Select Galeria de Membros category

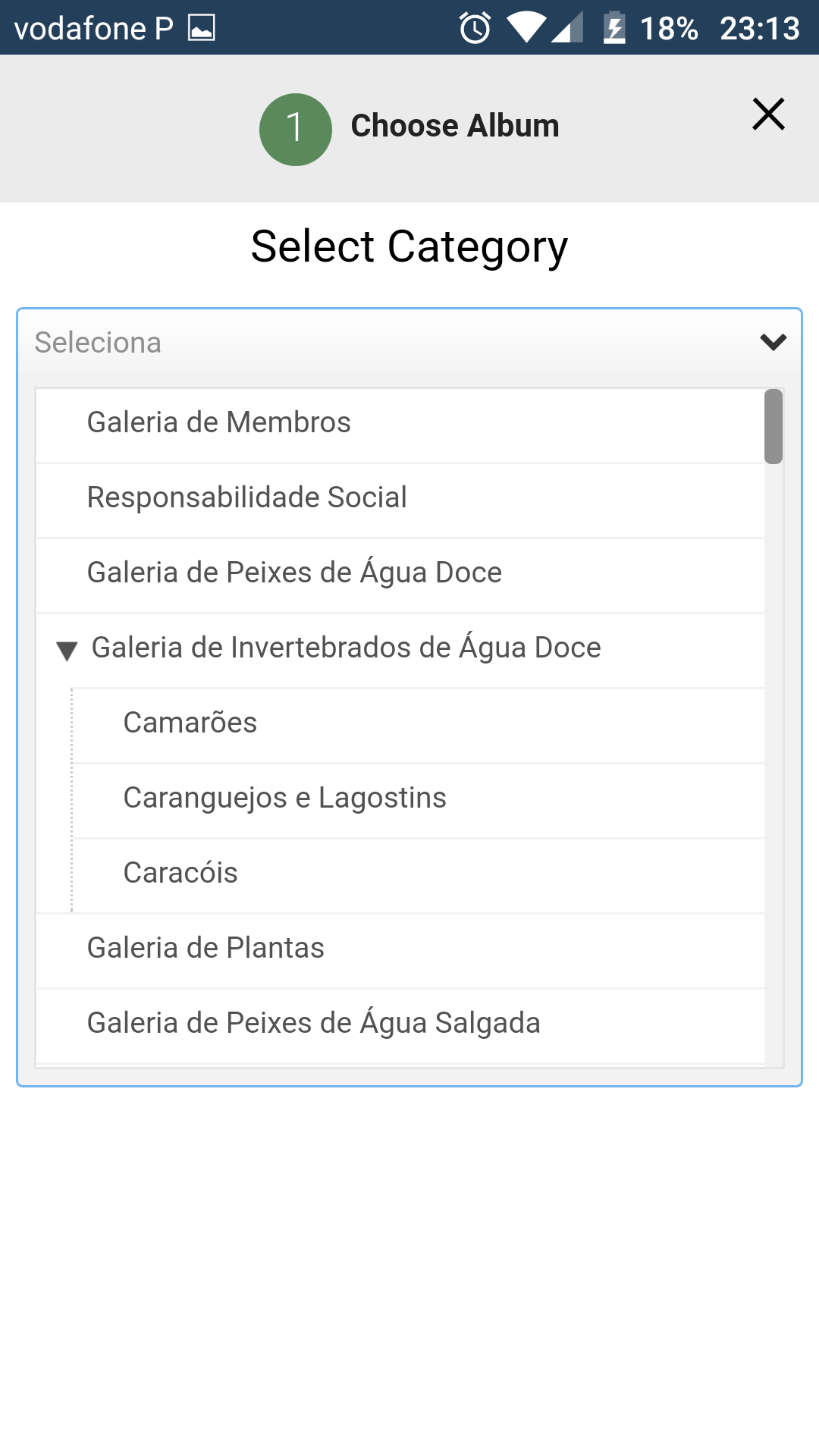[219, 422]
